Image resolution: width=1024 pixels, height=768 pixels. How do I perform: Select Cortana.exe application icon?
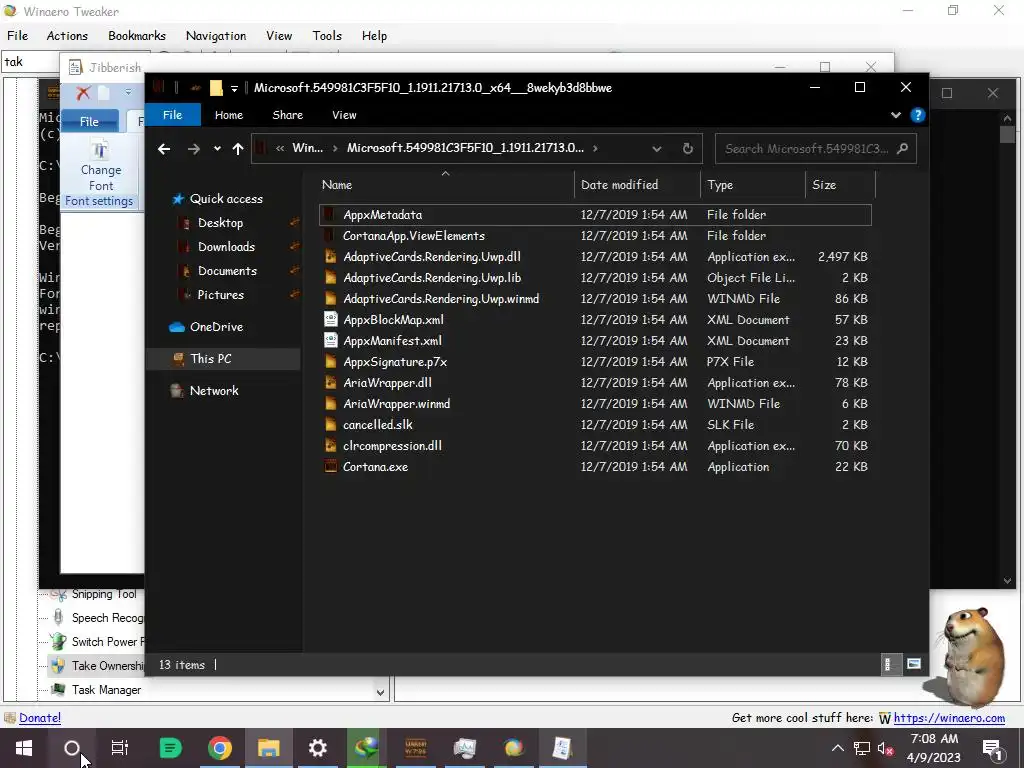(331, 466)
